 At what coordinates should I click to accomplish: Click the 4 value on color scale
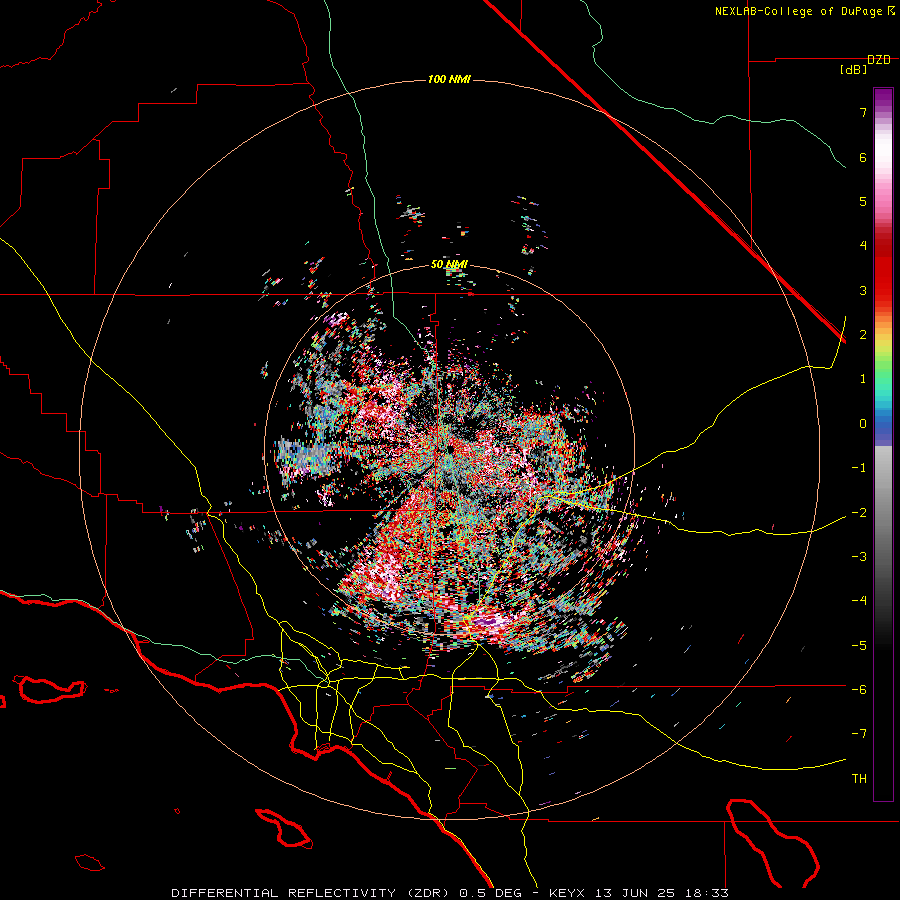click(x=863, y=246)
